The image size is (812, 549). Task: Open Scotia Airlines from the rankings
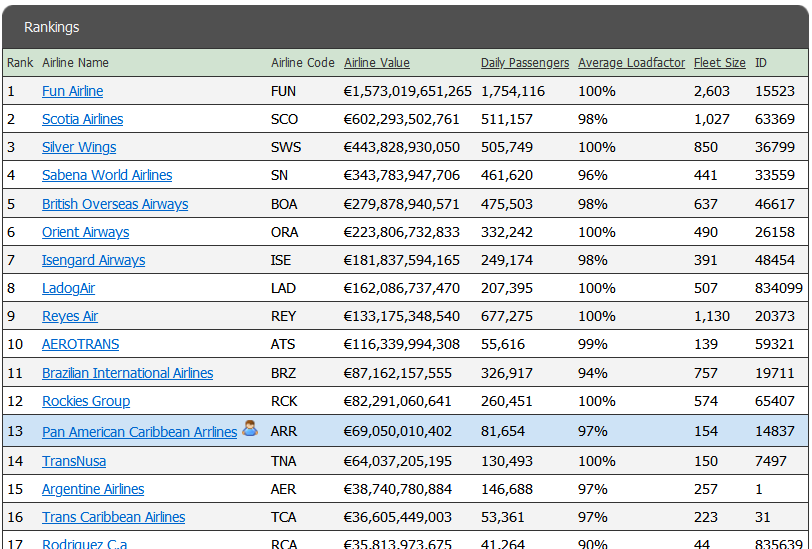click(82, 119)
